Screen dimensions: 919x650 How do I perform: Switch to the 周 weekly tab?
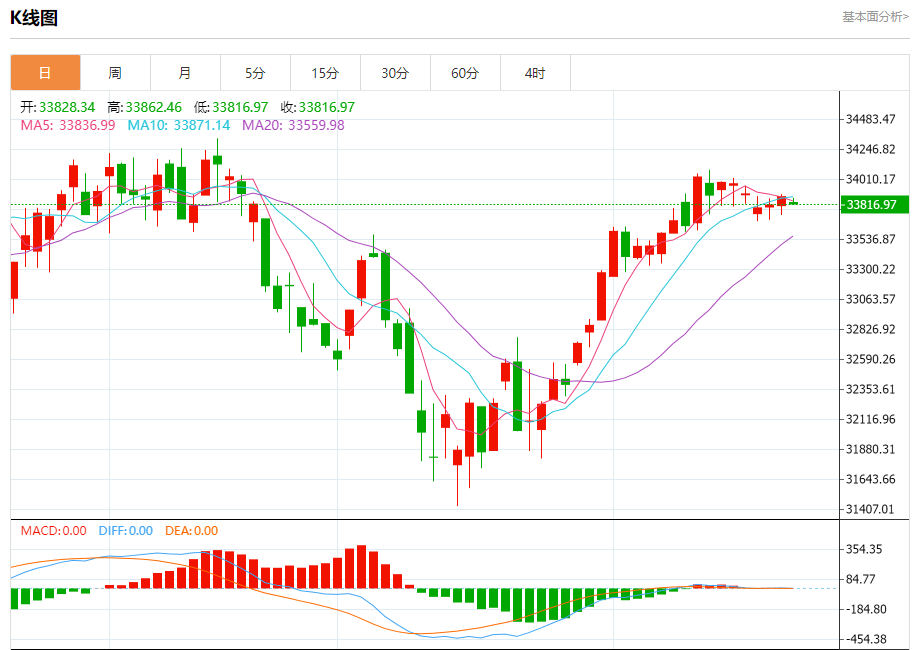pyautogui.click(x=115, y=73)
